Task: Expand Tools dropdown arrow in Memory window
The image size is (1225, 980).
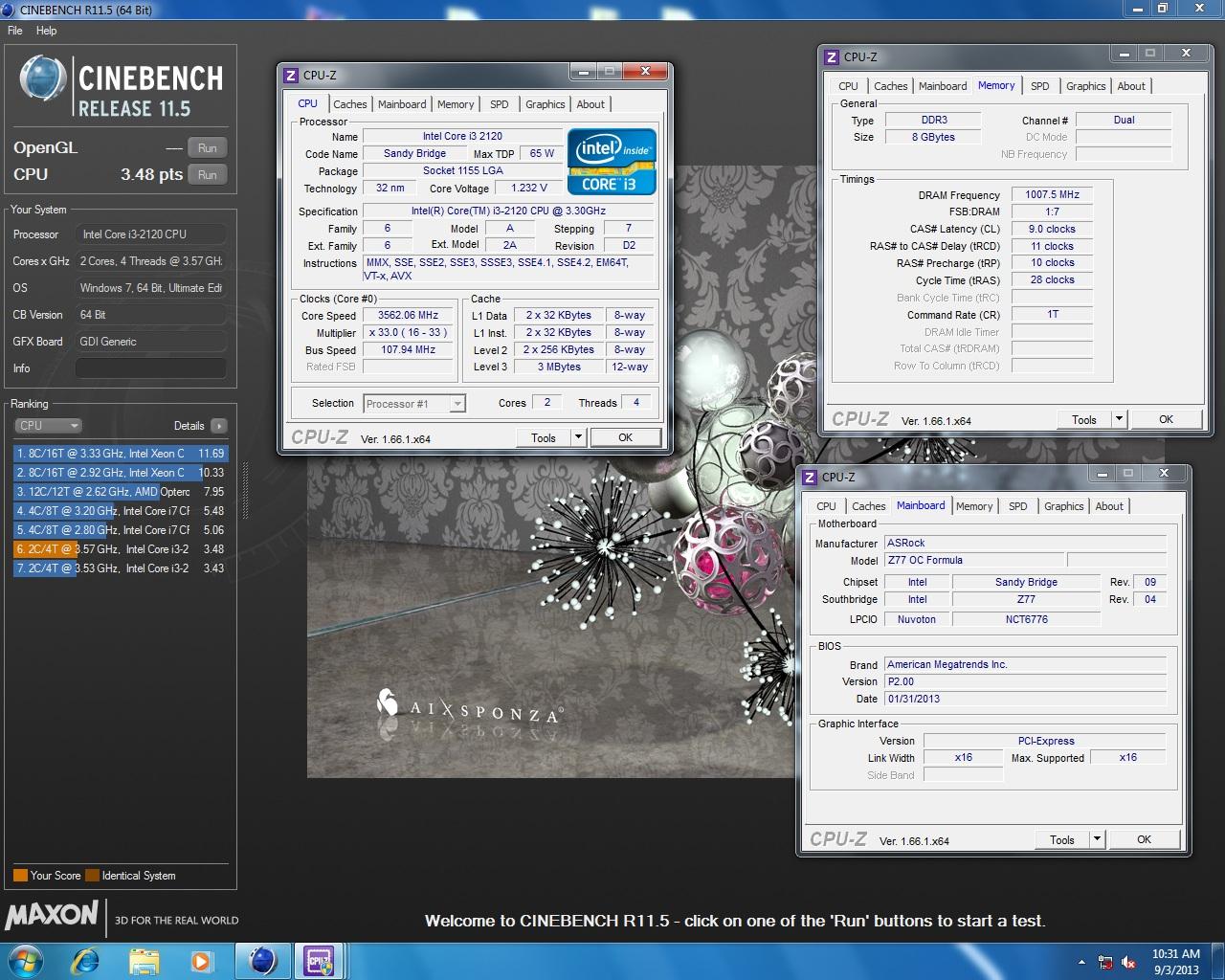Action: coord(1119,419)
